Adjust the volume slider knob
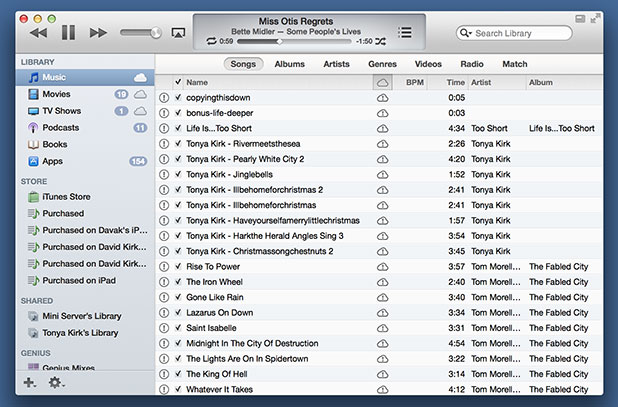This screenshot has height=407, width=618. click(156, 33)
